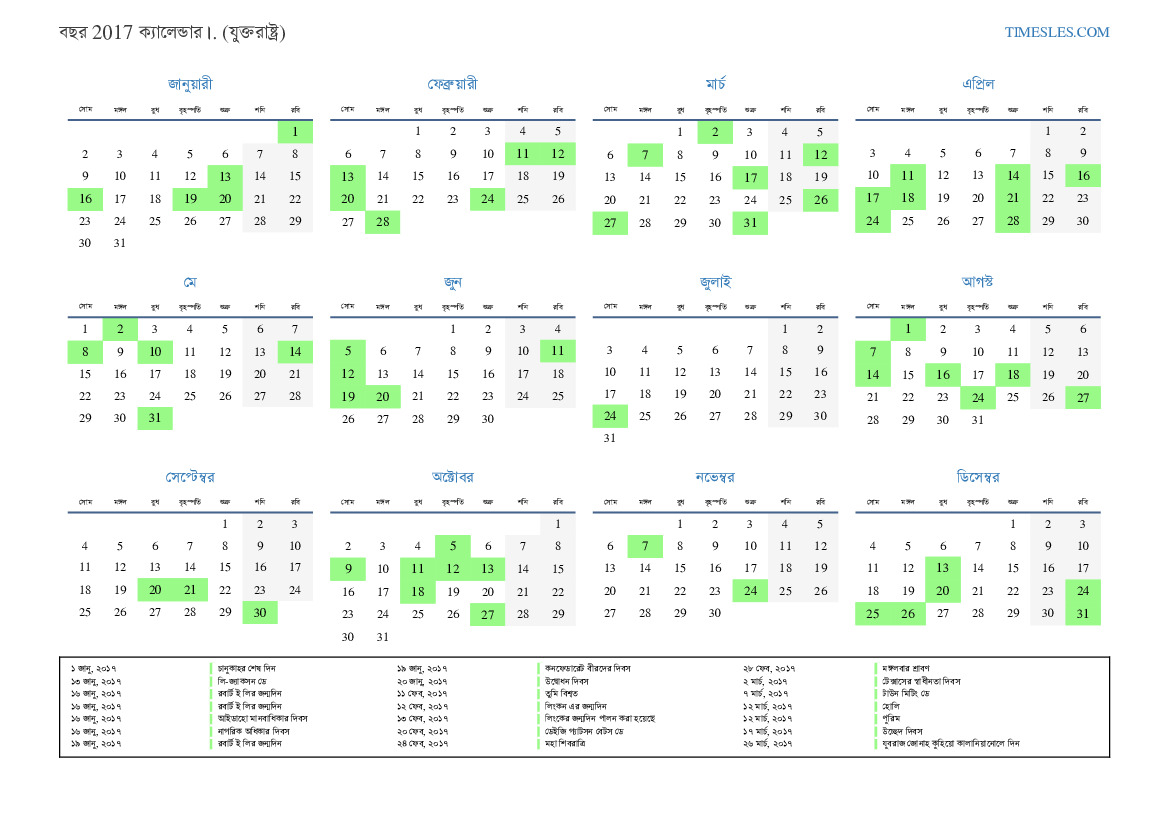Select the মার্চ month heading

715,84
